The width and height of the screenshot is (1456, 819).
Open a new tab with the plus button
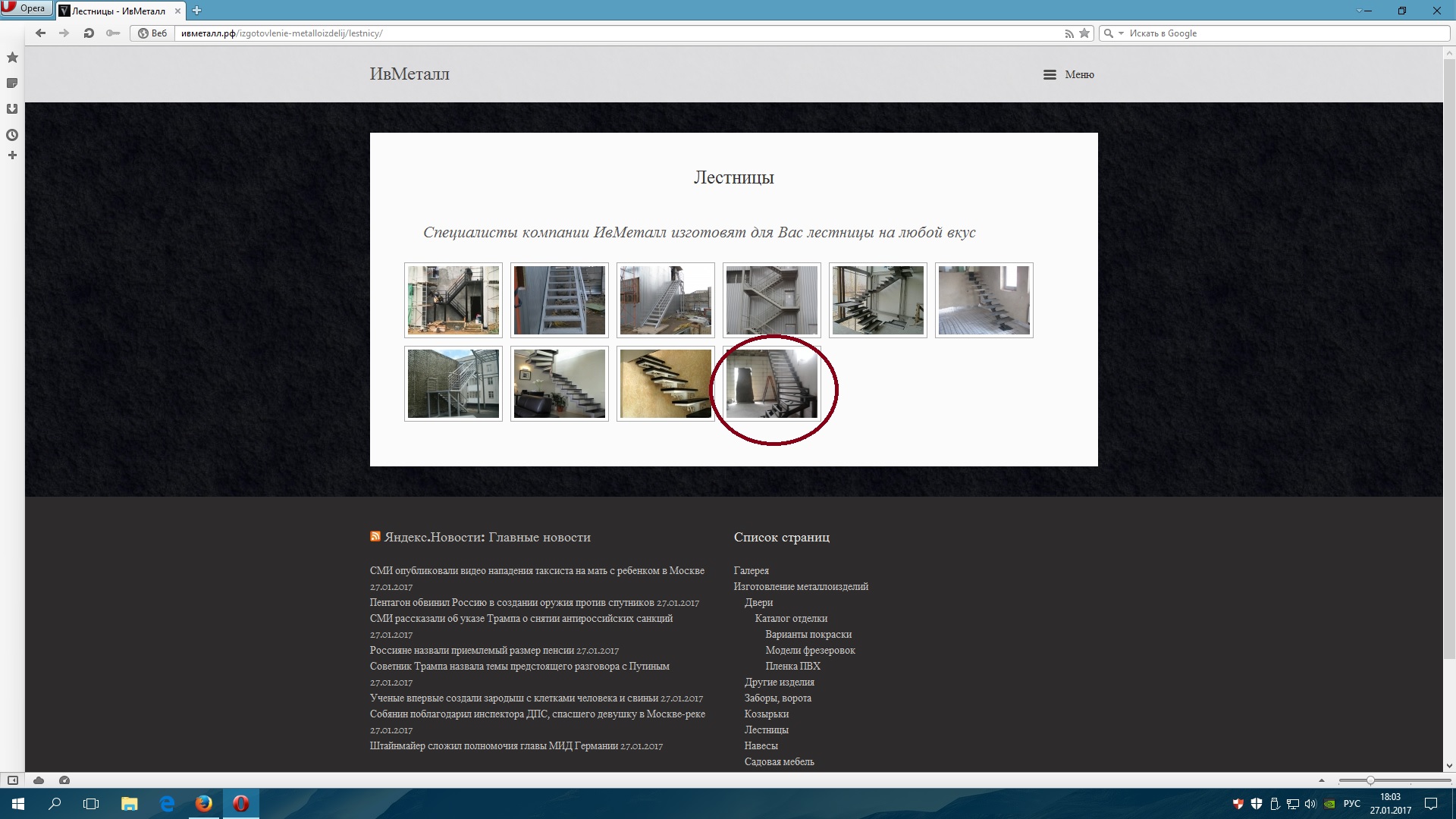[x=196, y=11]
